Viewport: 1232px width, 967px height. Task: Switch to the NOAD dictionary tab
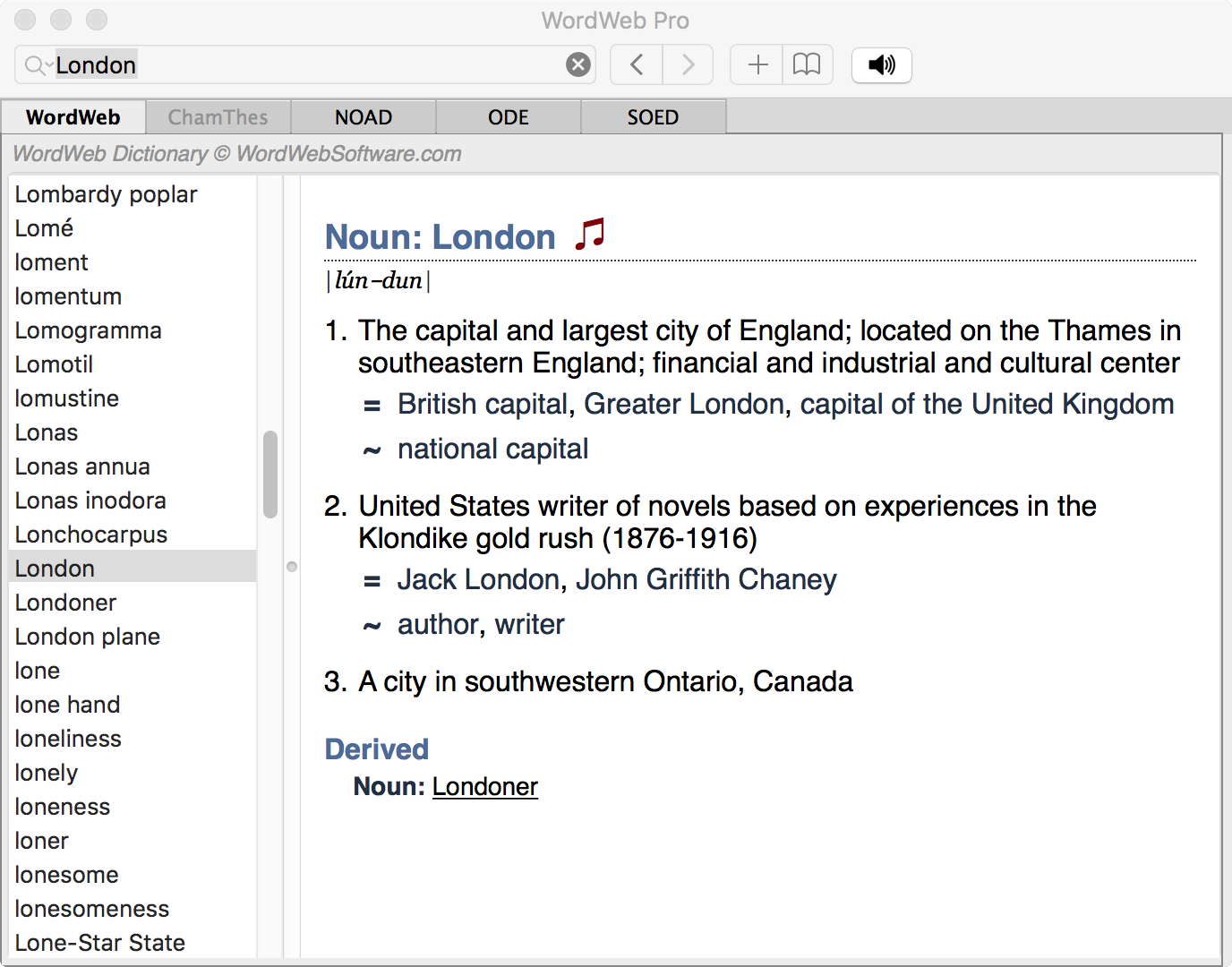point(363,116)
